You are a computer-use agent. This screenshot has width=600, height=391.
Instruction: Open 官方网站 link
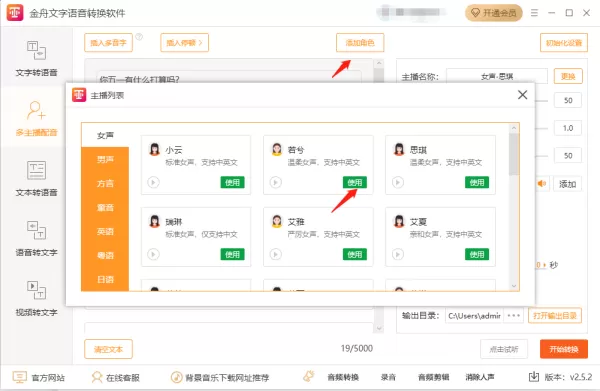click(38, 378)
